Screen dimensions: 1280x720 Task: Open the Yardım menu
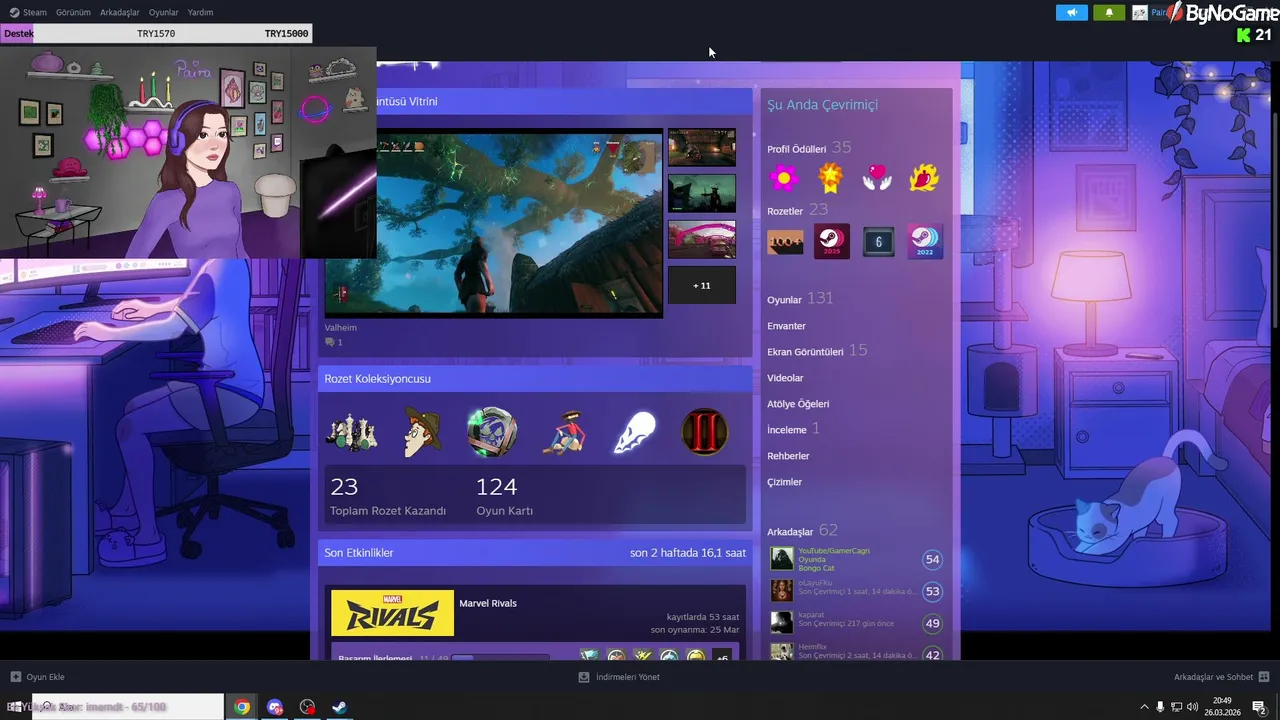pos(200,12)
